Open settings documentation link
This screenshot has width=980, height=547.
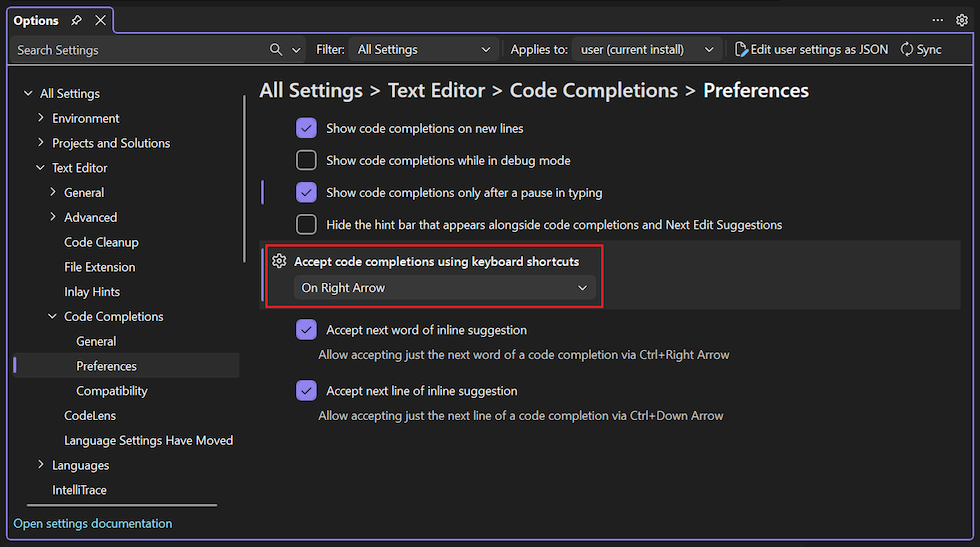(x=92, y=523)
